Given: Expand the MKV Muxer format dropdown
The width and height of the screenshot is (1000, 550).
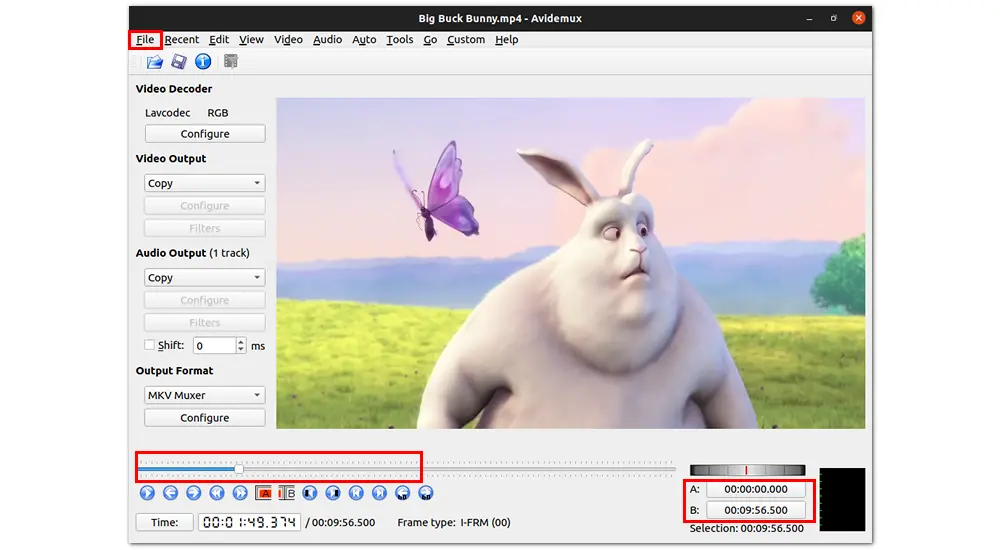Looking at the screenshot, I should pyautogui.click(x=204, y=395).
